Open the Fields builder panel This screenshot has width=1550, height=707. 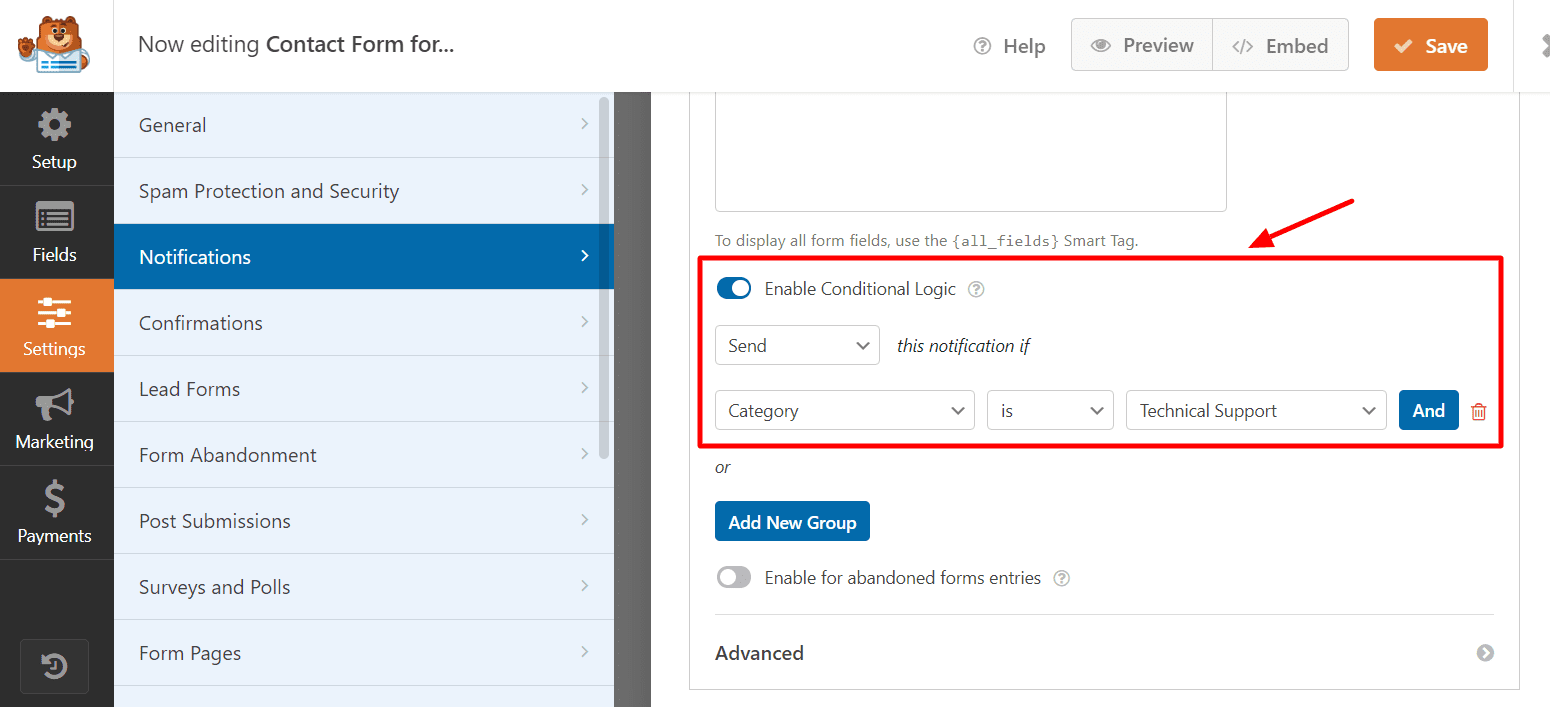pyautogui.click(x=55, y=232)
